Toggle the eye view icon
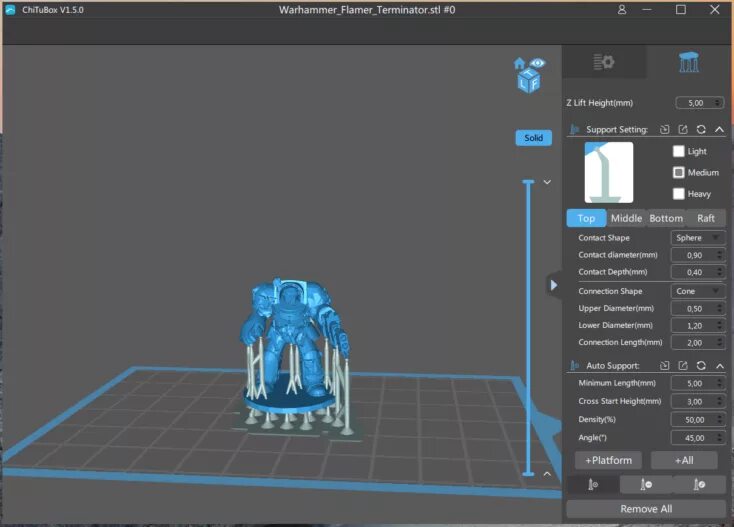 coord(537,63)
